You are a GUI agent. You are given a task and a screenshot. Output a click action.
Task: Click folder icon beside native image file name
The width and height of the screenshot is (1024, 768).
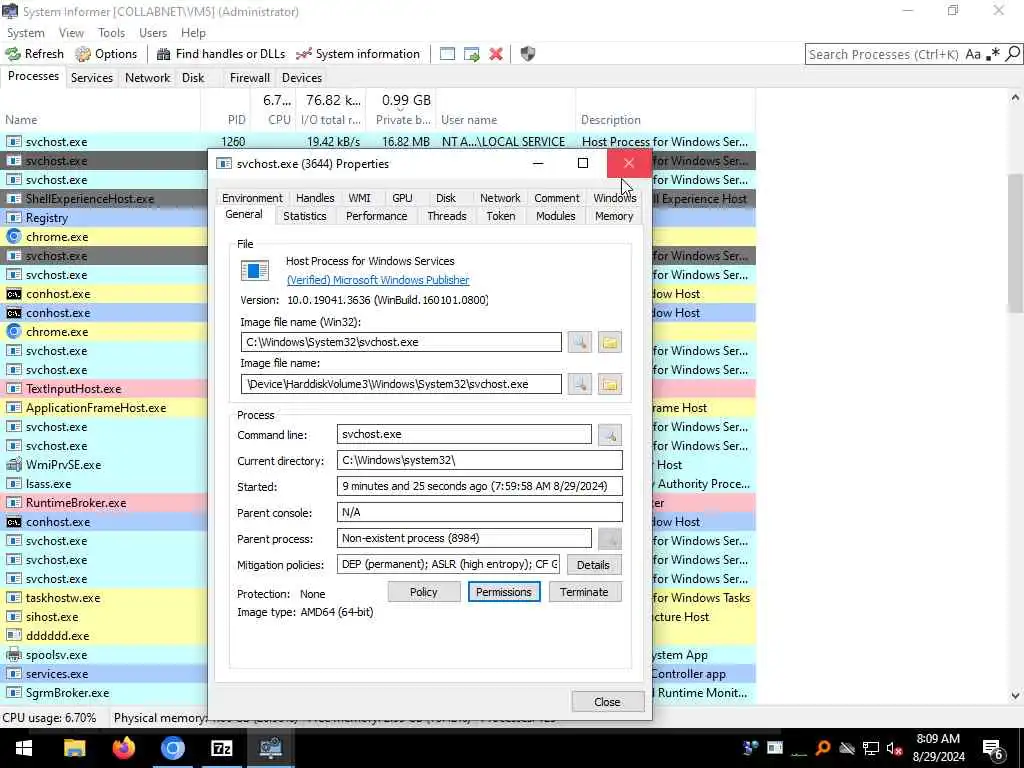(x=609, y=384)
